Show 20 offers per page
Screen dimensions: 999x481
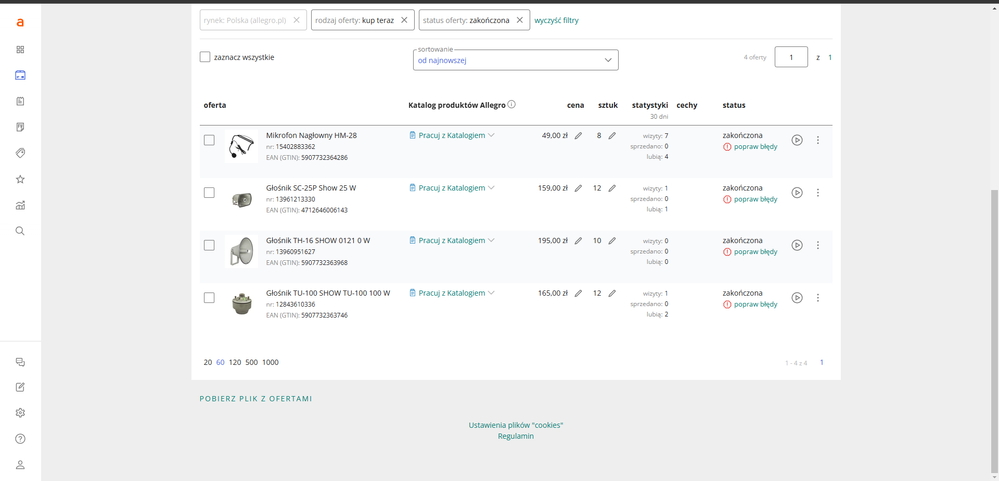click(x=208, y=363)
